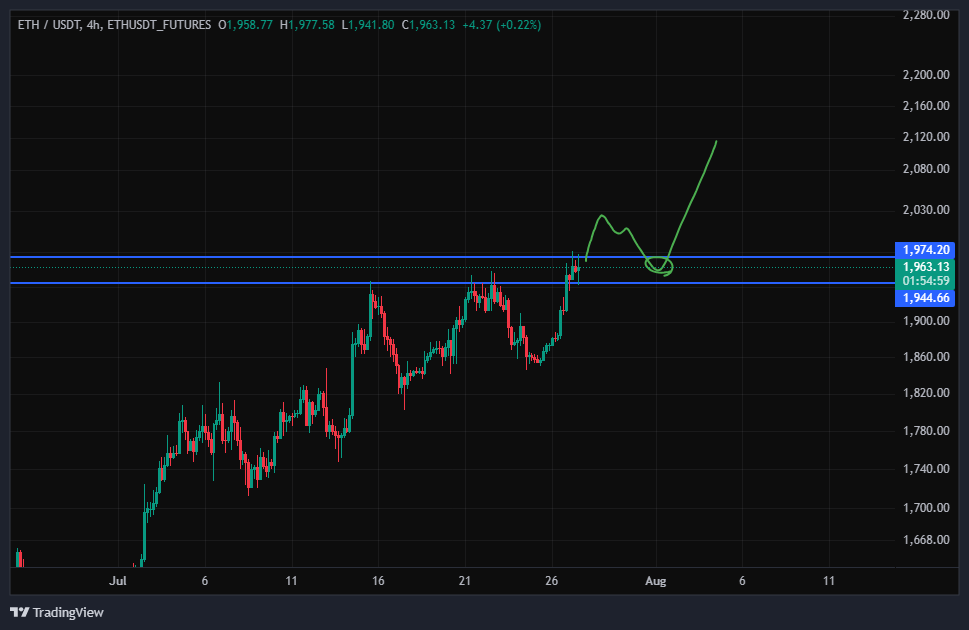969x630 pixels.
Task: Open the TradingView text link
Action: tap(68, 612)
